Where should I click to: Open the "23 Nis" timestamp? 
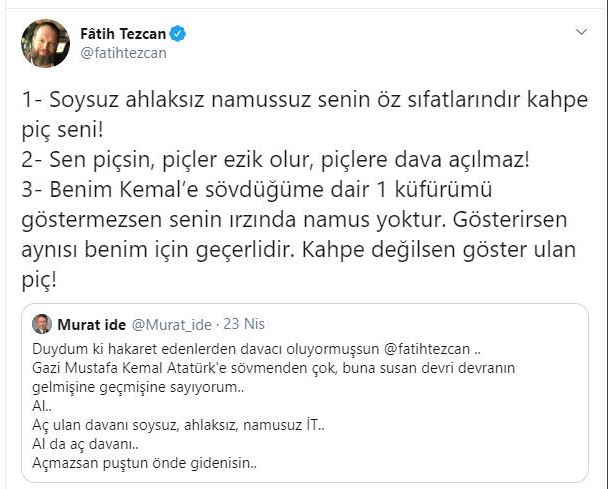(244, 324)
